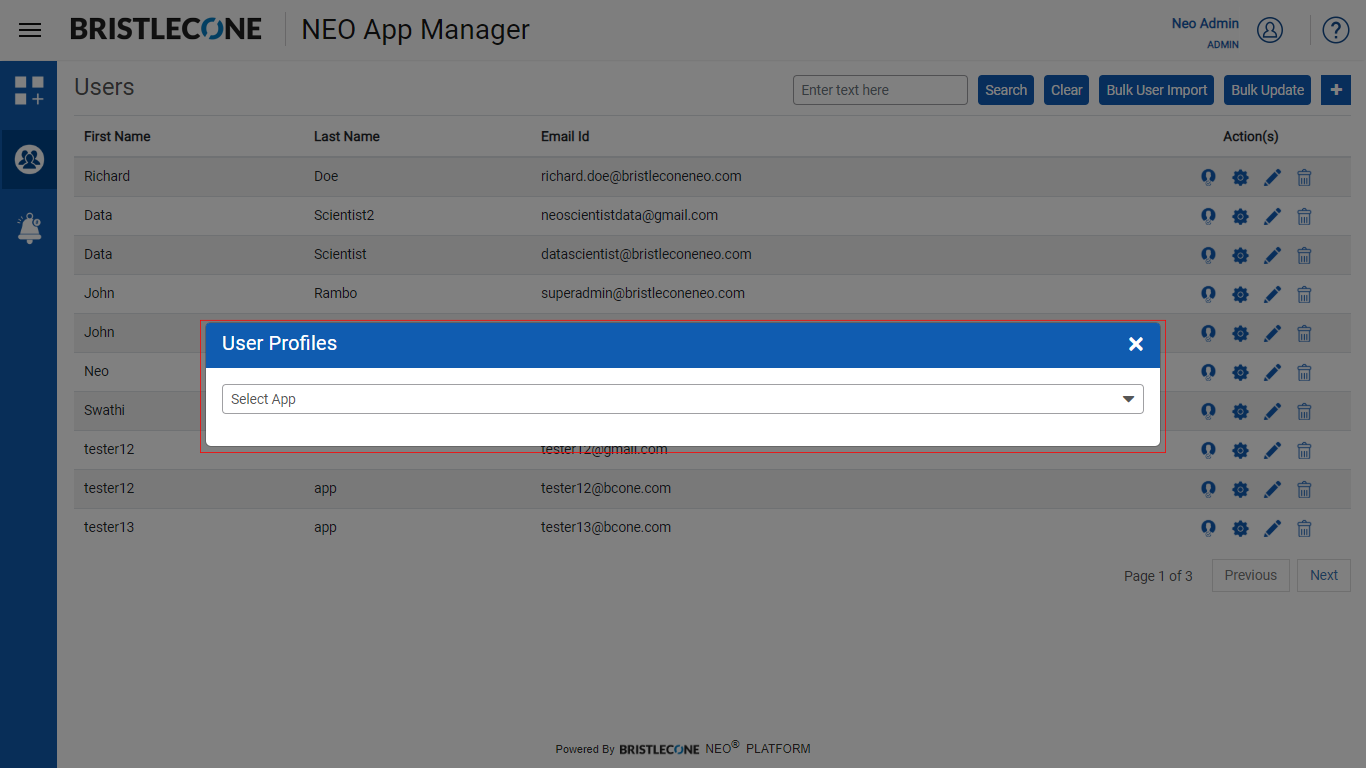
Task: Go to the Next page
Action: (x=1324, y=575)
